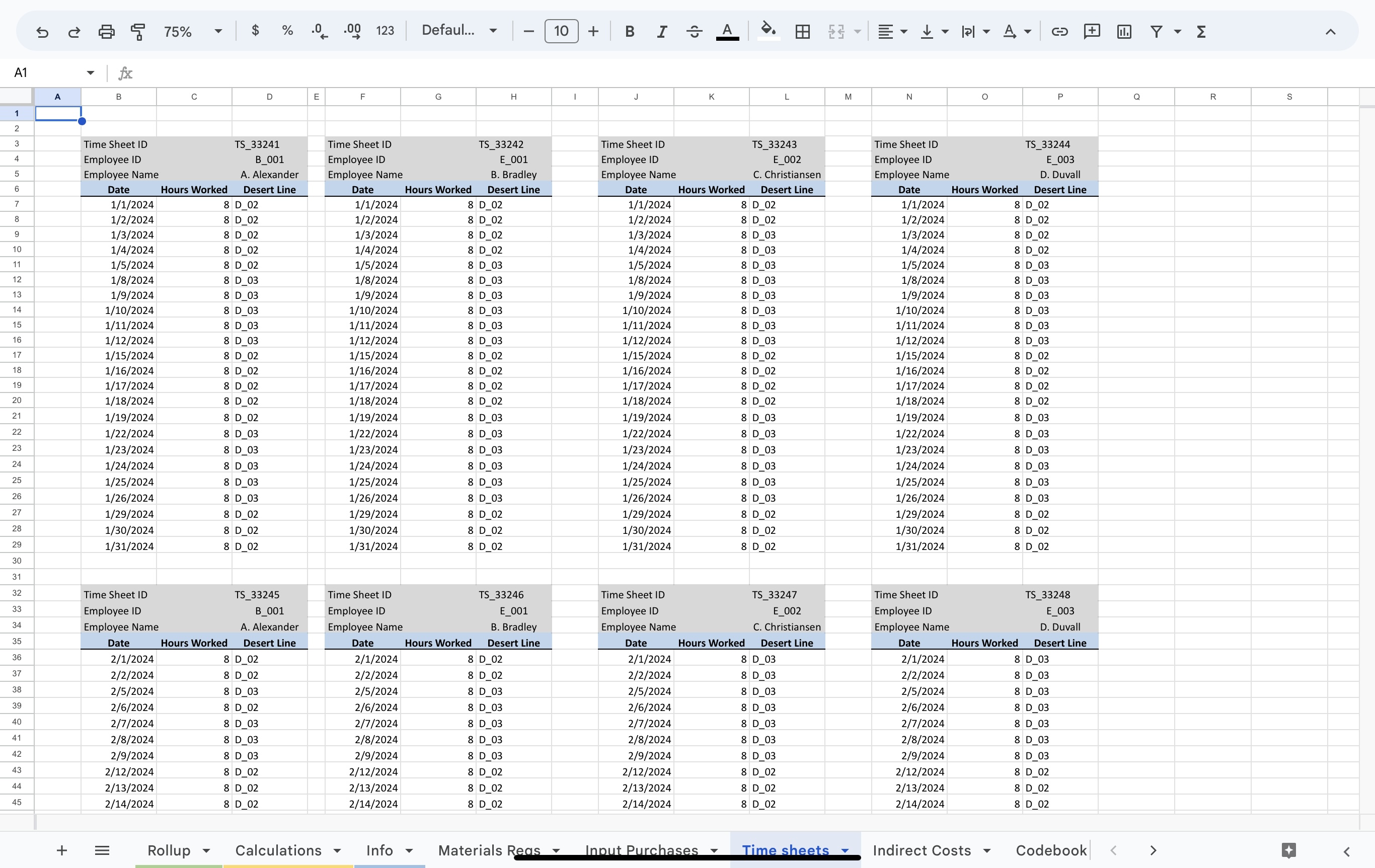Click the Add sheet plus button

[x=62, y=850]
